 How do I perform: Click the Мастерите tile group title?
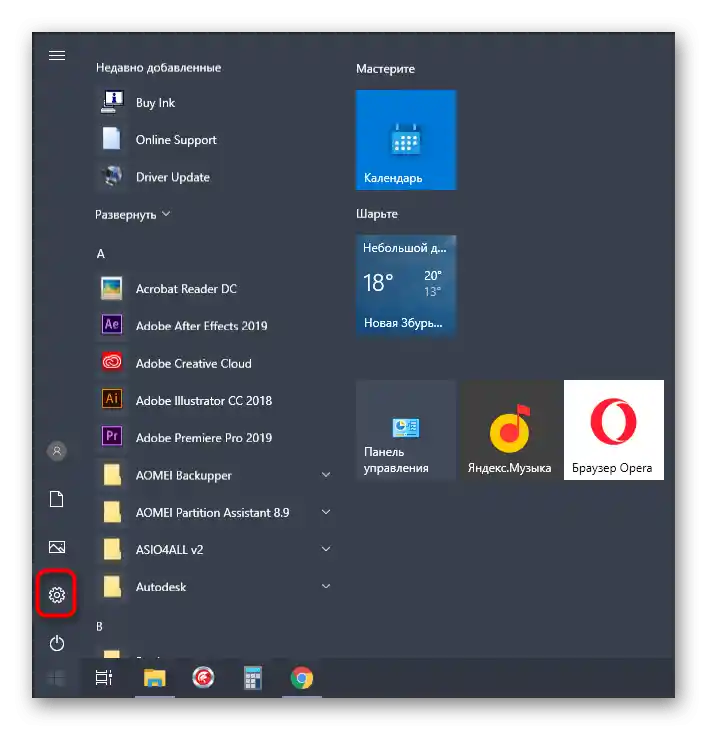tap(385, 69)
